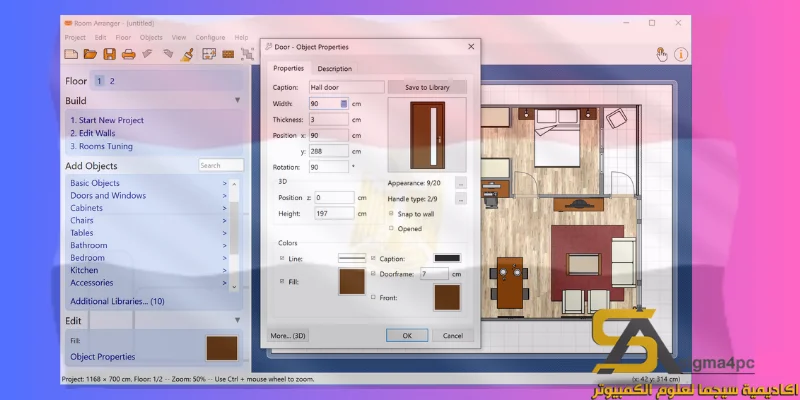
Task: Click the selection frame toolbar icon
Action: (x=247, y=54)
